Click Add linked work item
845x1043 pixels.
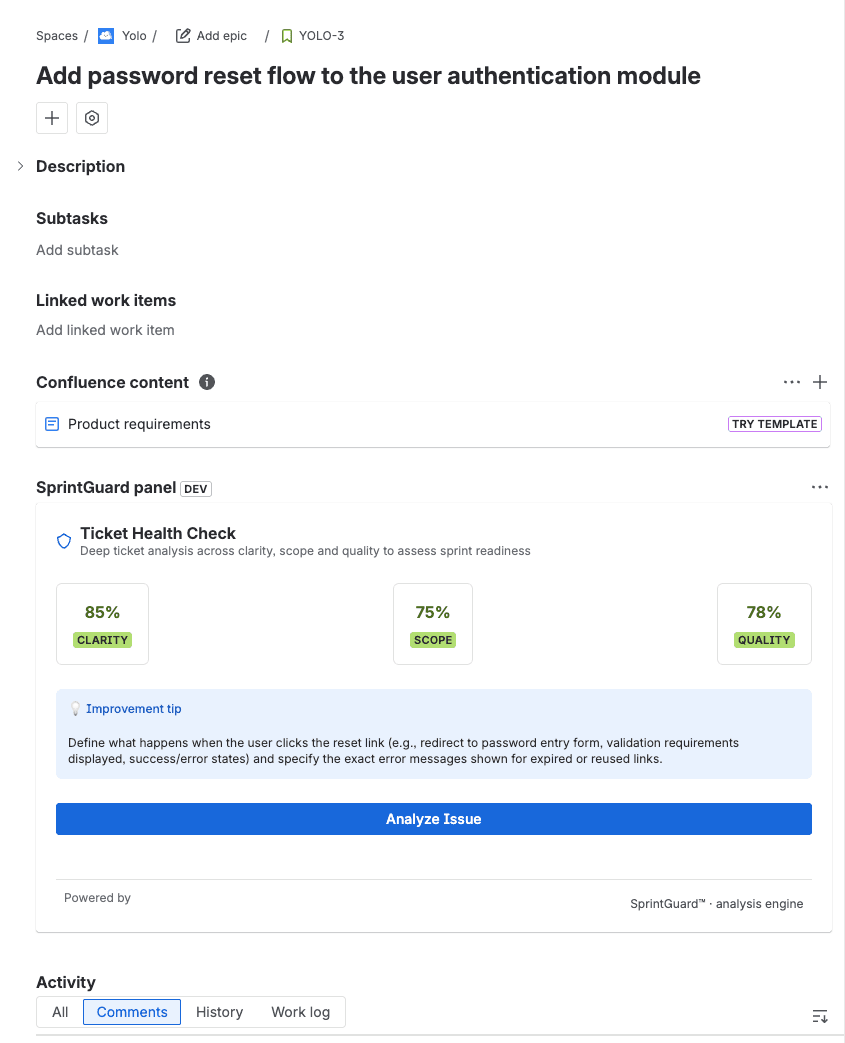pyautogui.click(x=105, y=330)
